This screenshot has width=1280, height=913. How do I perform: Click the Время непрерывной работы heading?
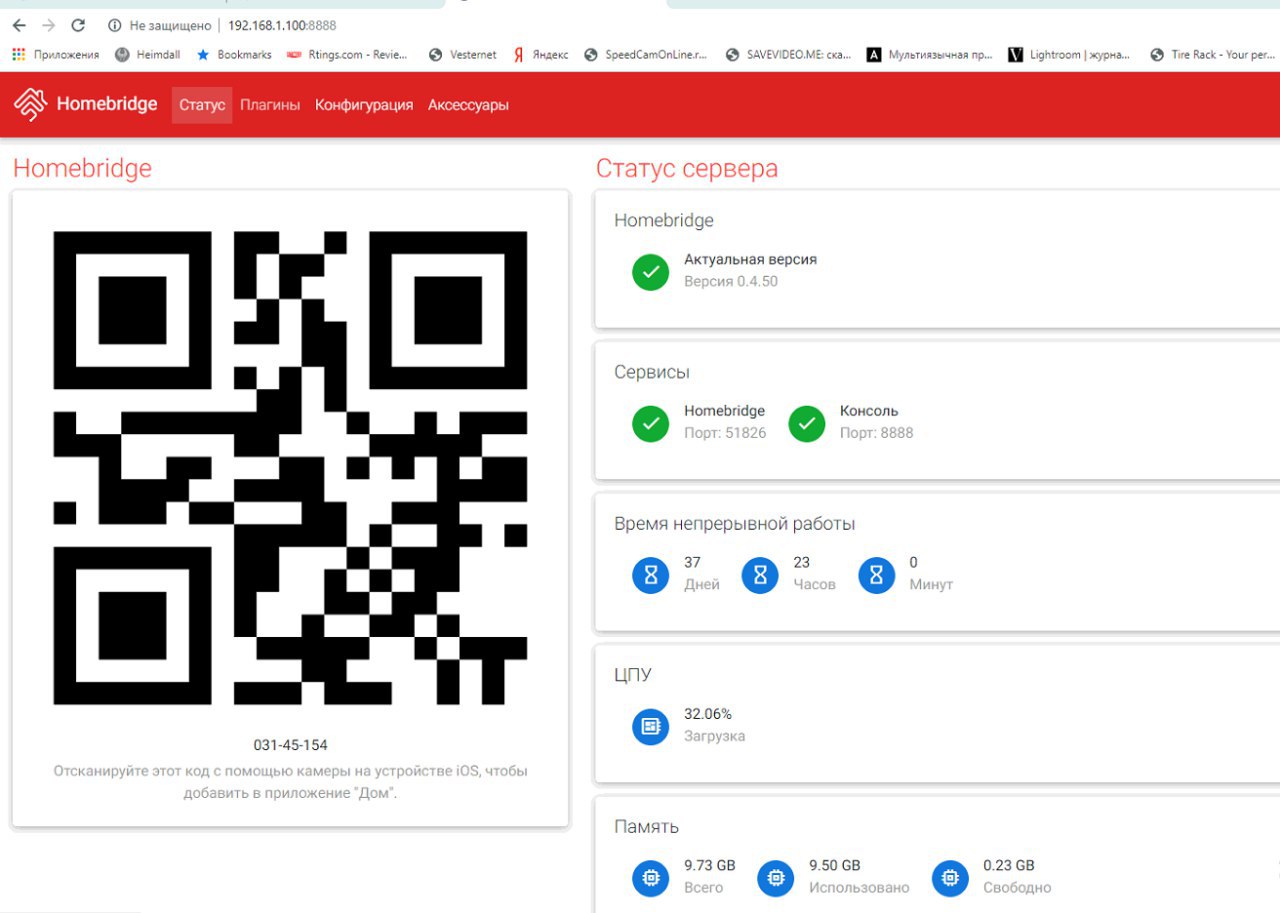point(735,524)
